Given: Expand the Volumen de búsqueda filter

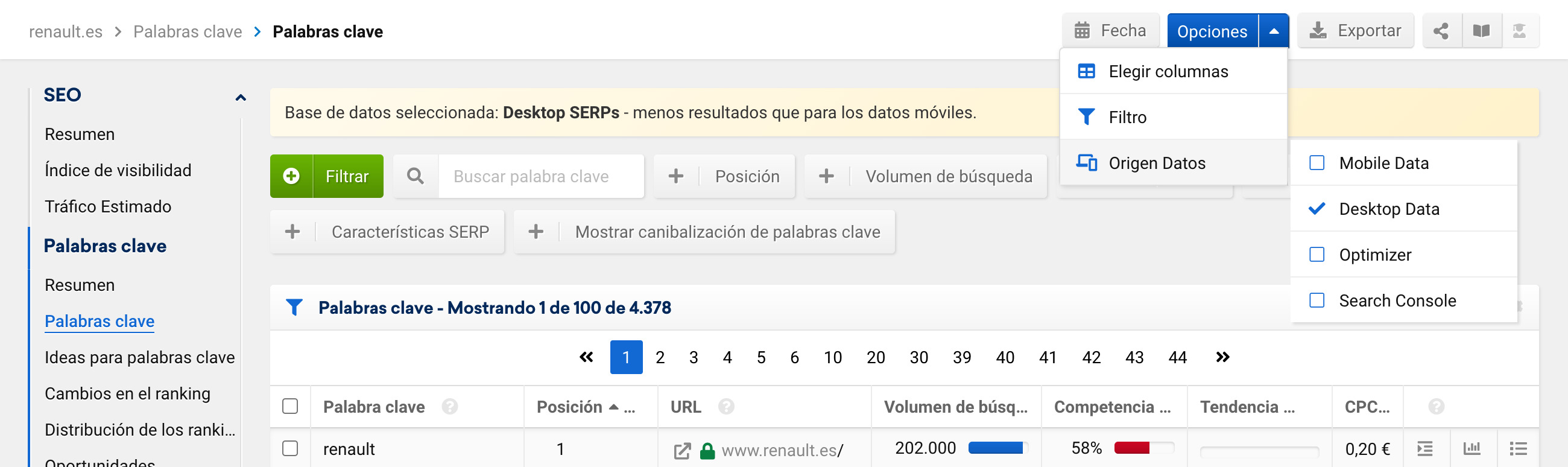Looking at the screenshot, I should (x=925, y=176).
